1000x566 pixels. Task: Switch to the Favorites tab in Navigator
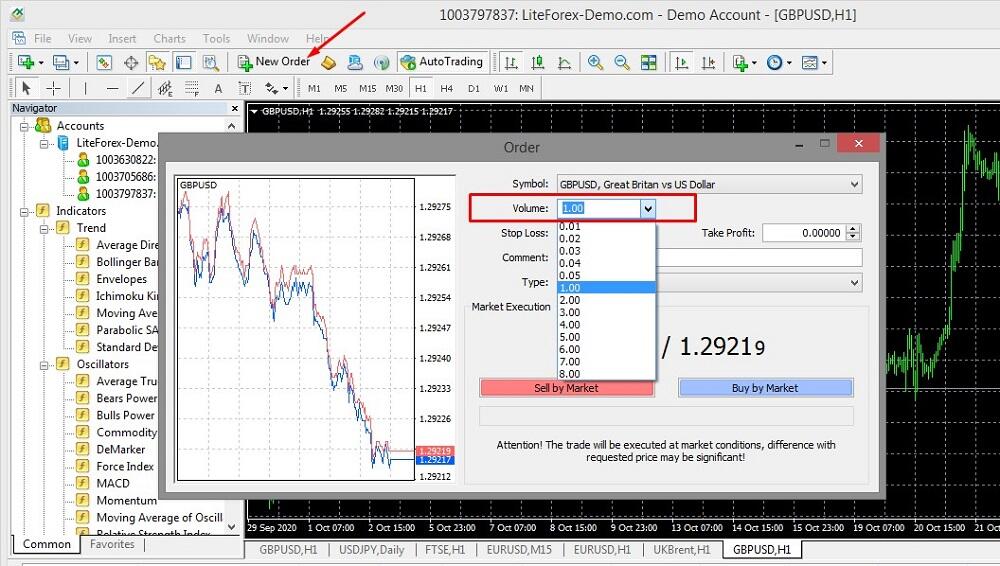112,544
